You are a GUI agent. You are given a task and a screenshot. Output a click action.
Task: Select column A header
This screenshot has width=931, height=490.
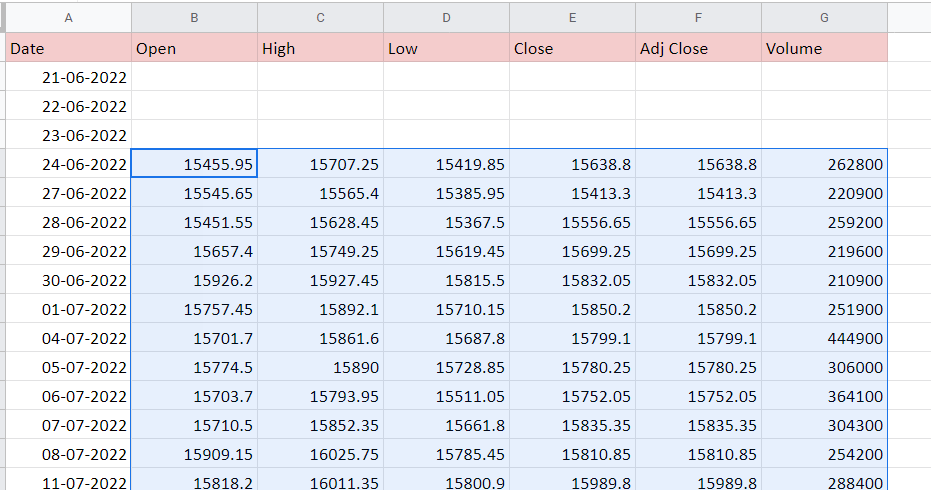click(68, 18)
